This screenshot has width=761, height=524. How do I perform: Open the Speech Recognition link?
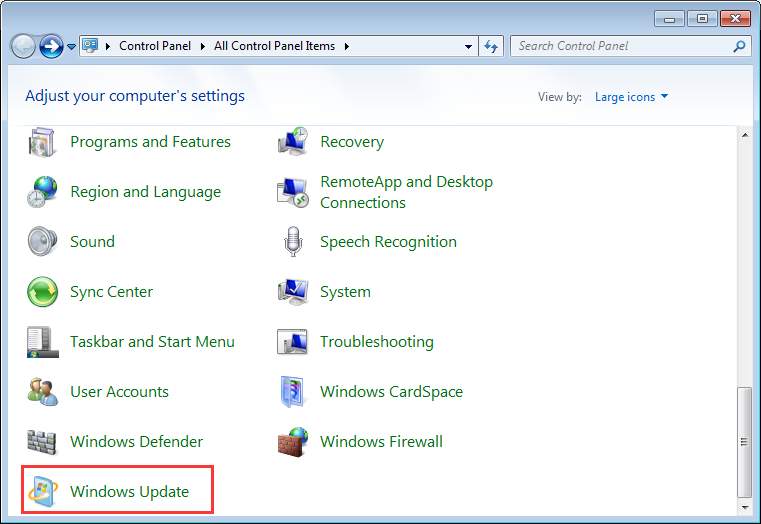[x=388, y=242]
